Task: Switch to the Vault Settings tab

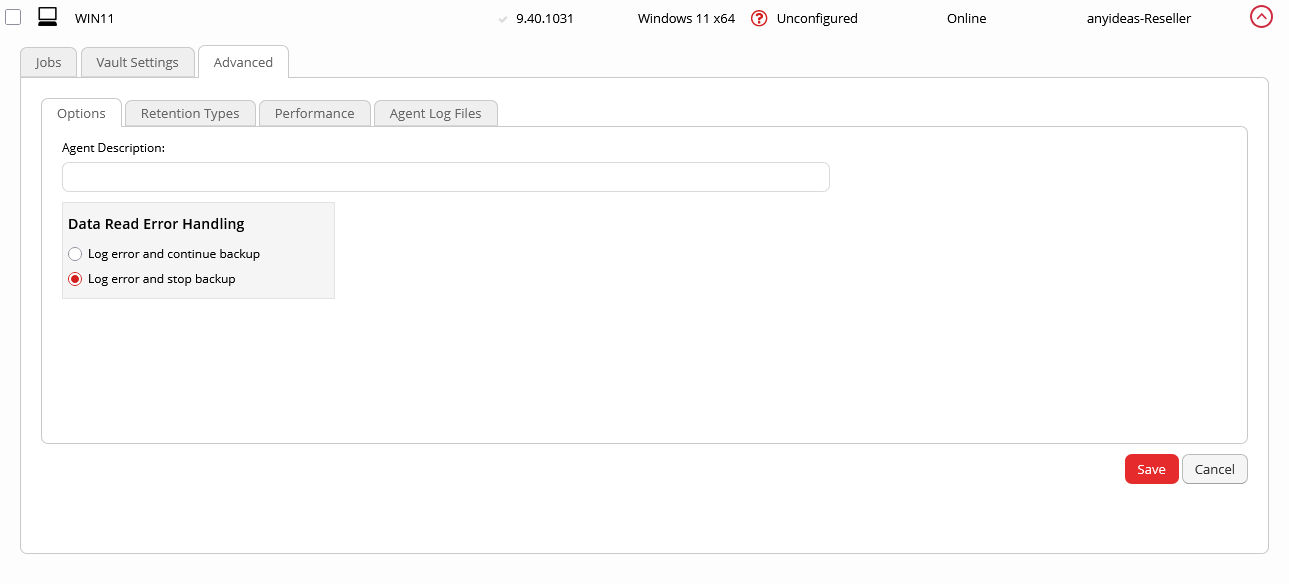Action: tap(137, 62)
